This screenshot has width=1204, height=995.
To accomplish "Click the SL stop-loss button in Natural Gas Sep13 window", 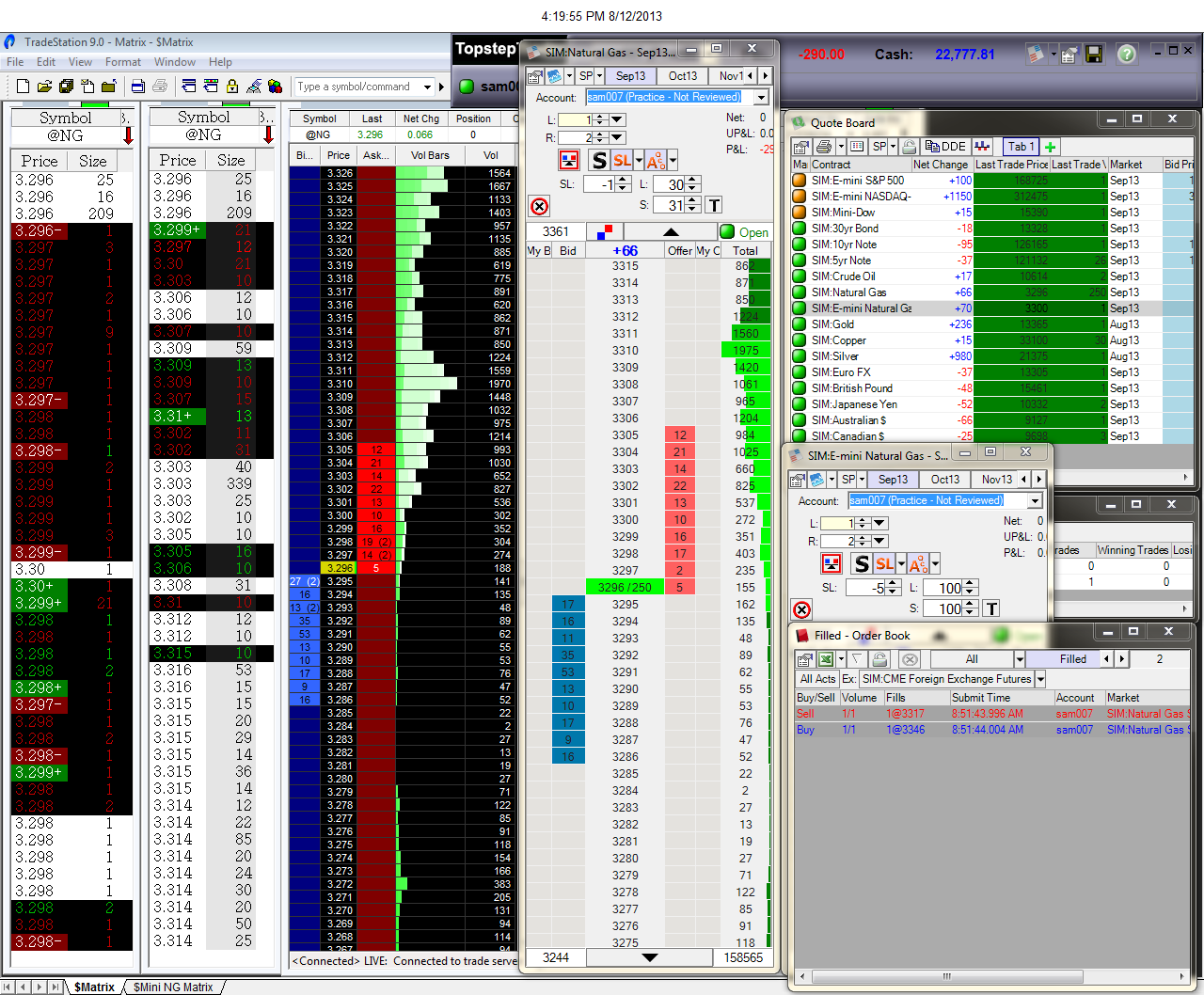I will pos(622,160).
